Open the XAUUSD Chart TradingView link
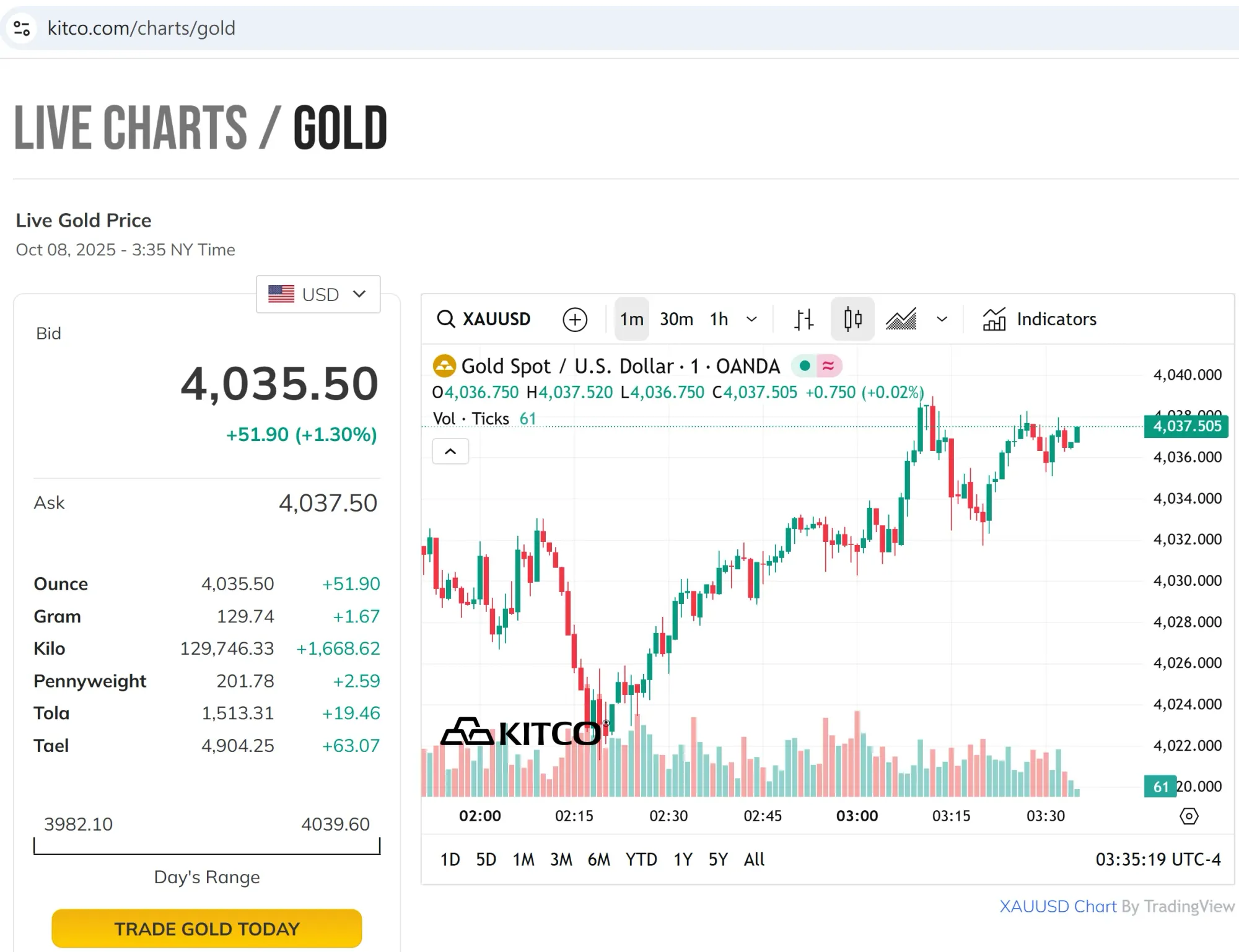1239x952 pixels. pos(1058,906)
